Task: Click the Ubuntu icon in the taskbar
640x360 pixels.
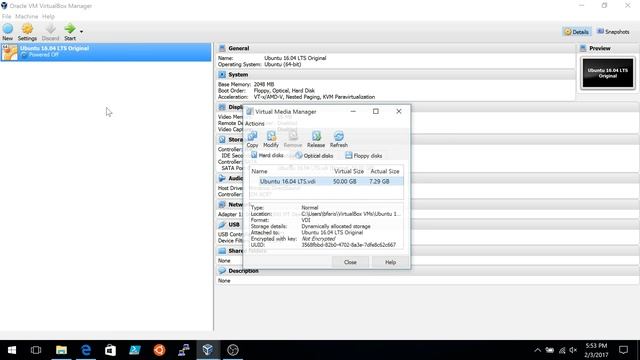Action: coord(159,350)
